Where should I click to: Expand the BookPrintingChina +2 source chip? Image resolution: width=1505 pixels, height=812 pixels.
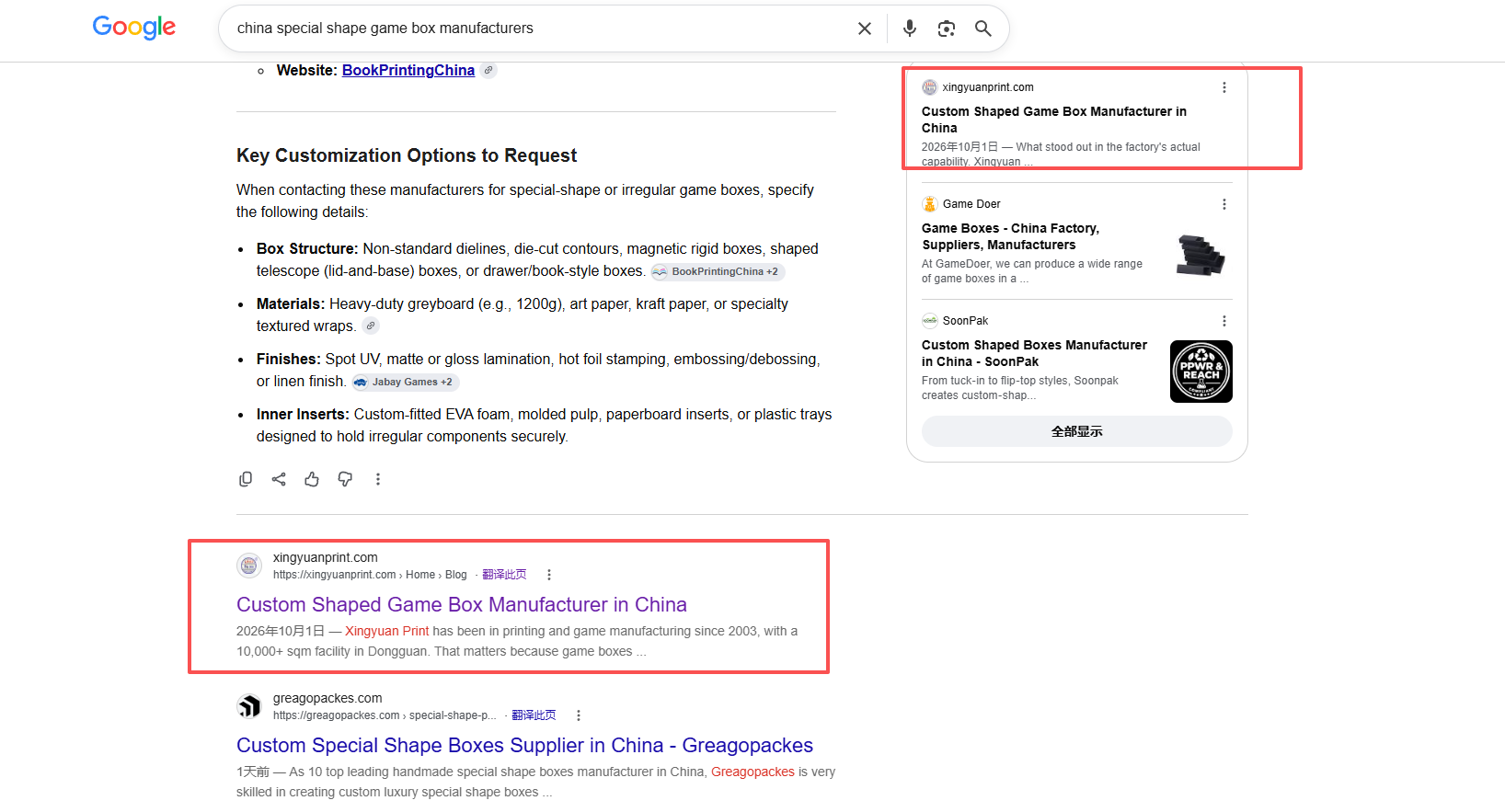pyautogui.click(x=718, y=271)
